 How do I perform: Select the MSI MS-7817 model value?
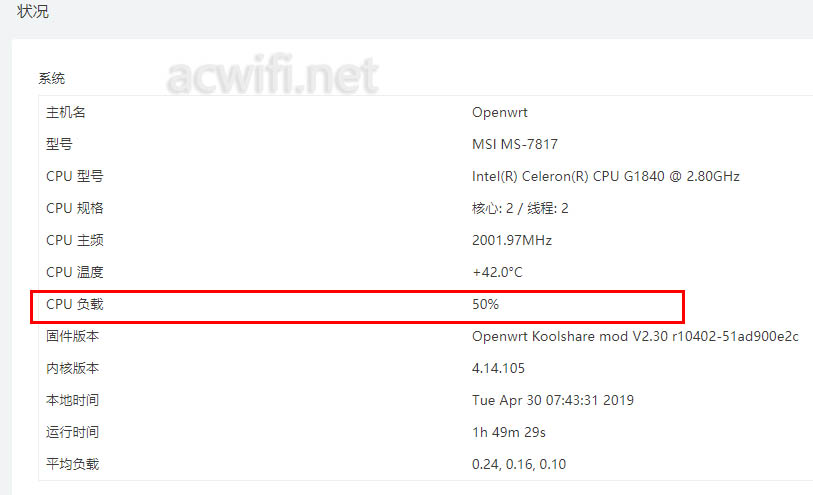(x=514, y=144)
